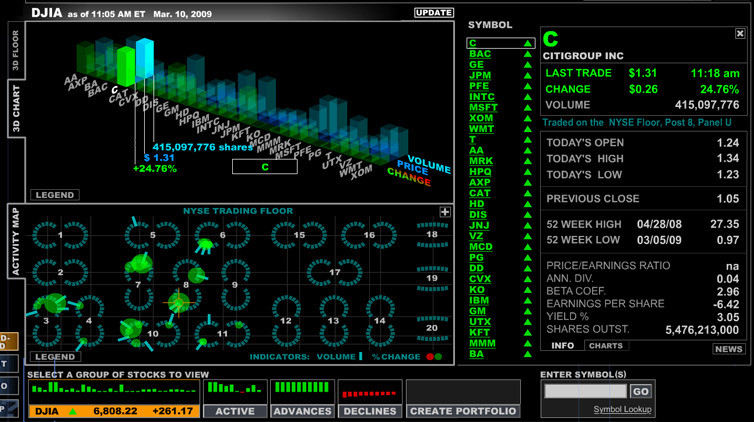The image size is (754, 422).
Task: Expand the NYSE Trading Floor map
Action: pyautogui.click(x=444, y=212)
